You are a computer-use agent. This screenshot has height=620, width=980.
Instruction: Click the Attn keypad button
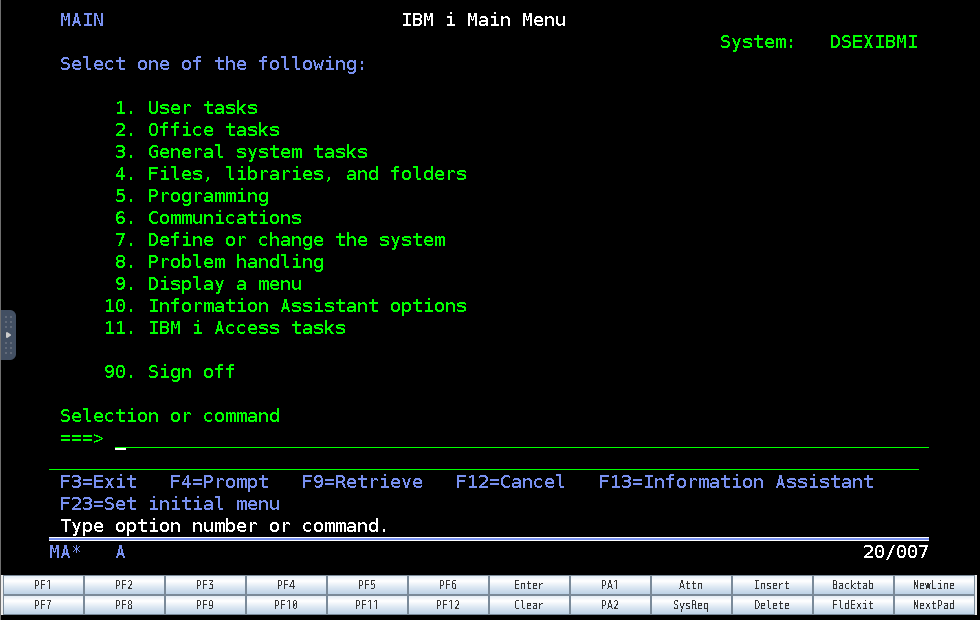(691, 585)
